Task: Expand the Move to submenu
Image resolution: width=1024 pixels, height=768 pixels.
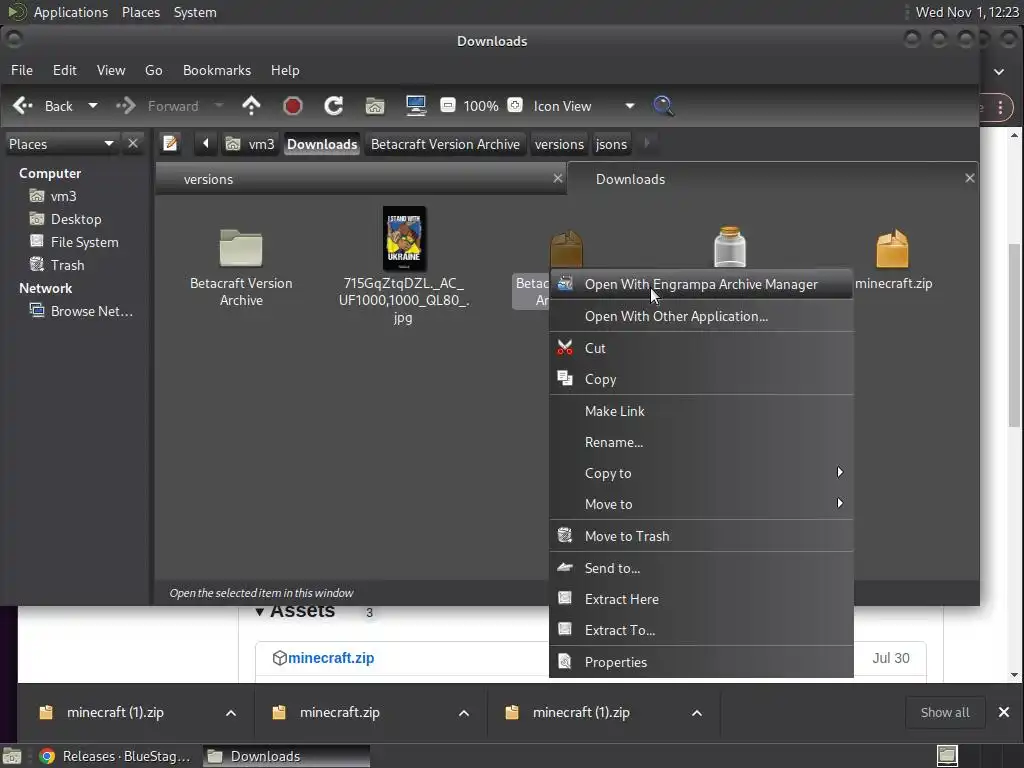Action: (701, 504)
